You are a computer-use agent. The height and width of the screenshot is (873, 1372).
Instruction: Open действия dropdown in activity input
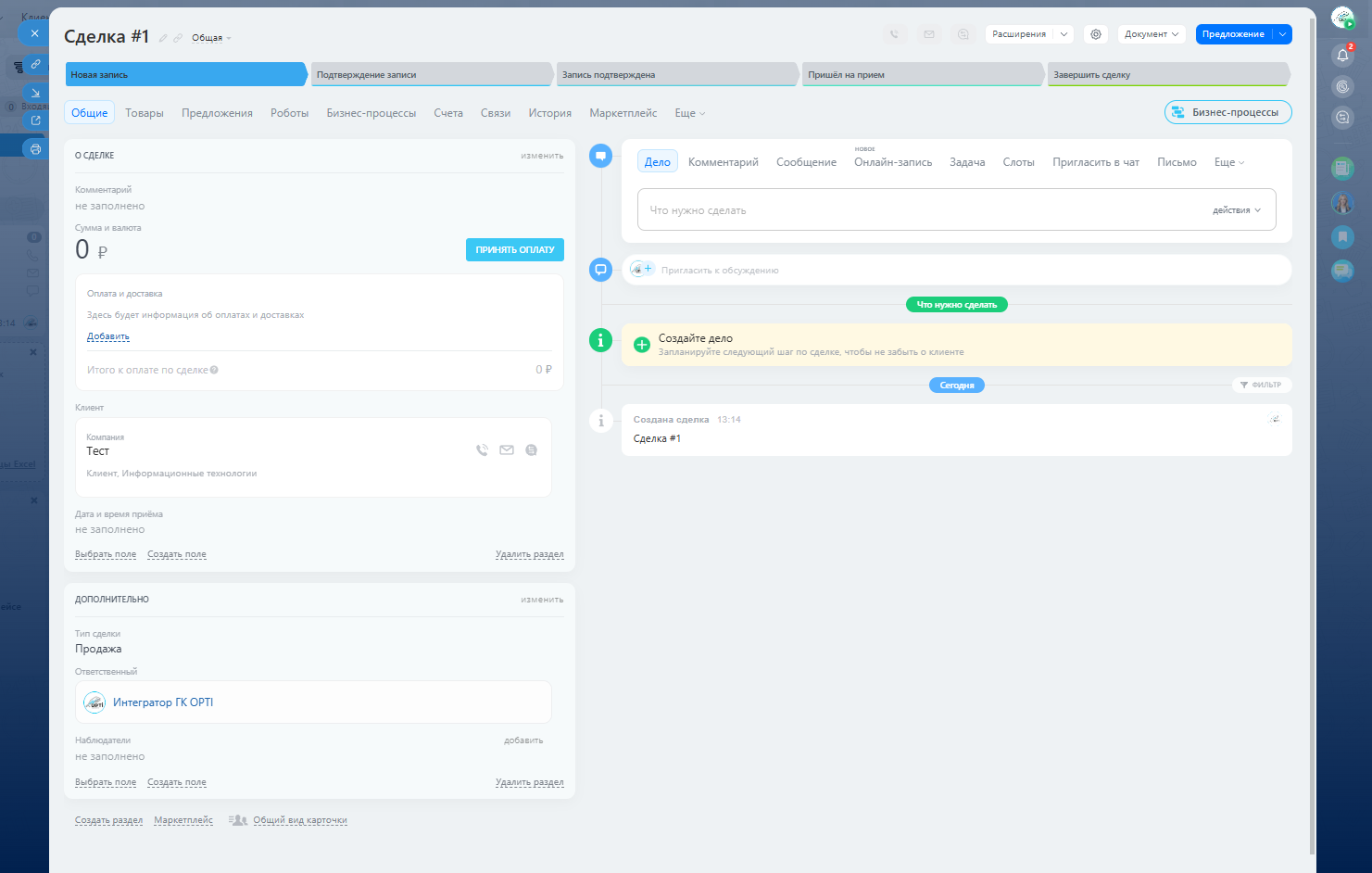pyautogui.click(x=1237, y=210)
